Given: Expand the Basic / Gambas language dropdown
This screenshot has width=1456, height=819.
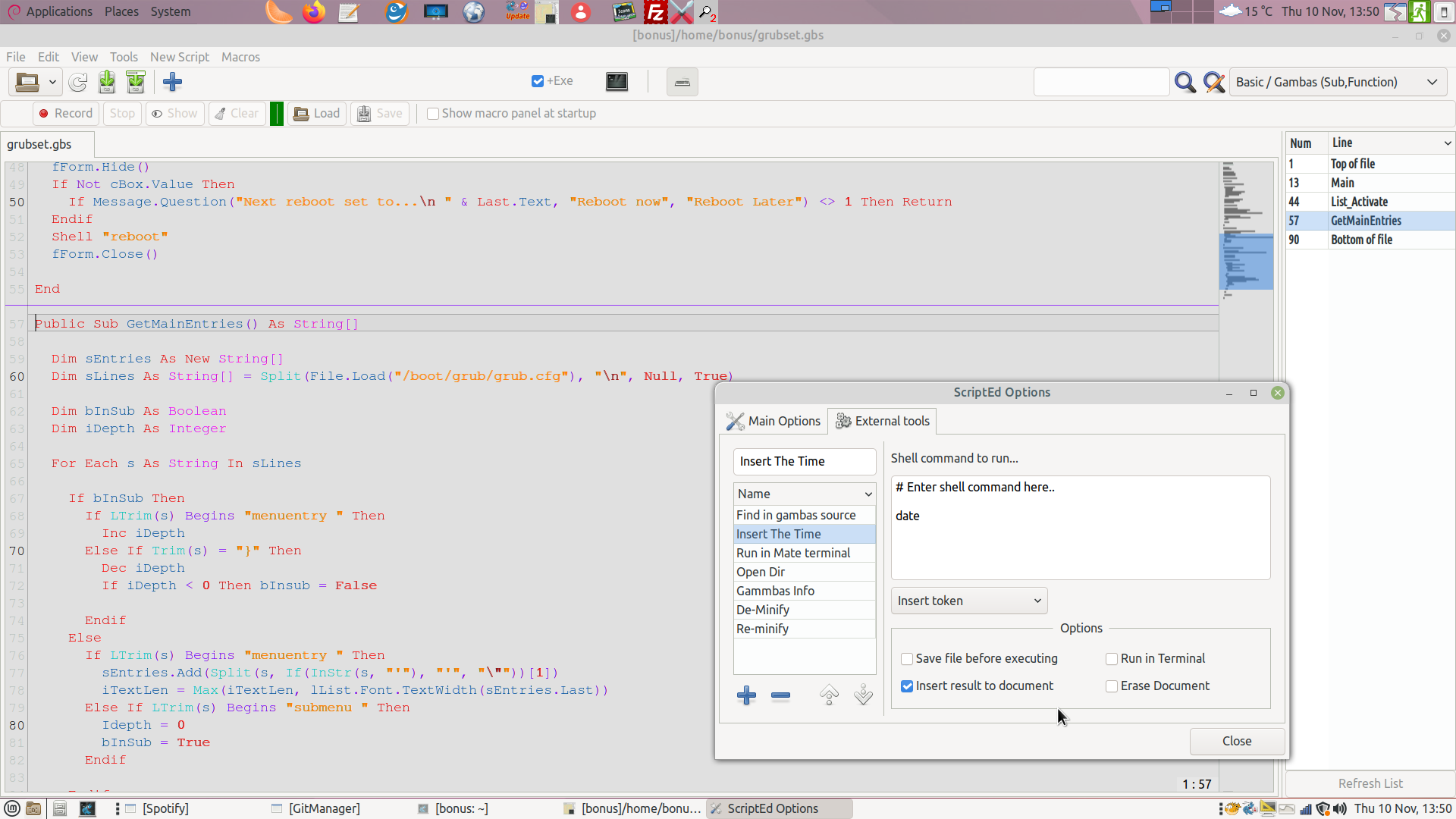Looking at the screenshot, I should coord(1336,82).
